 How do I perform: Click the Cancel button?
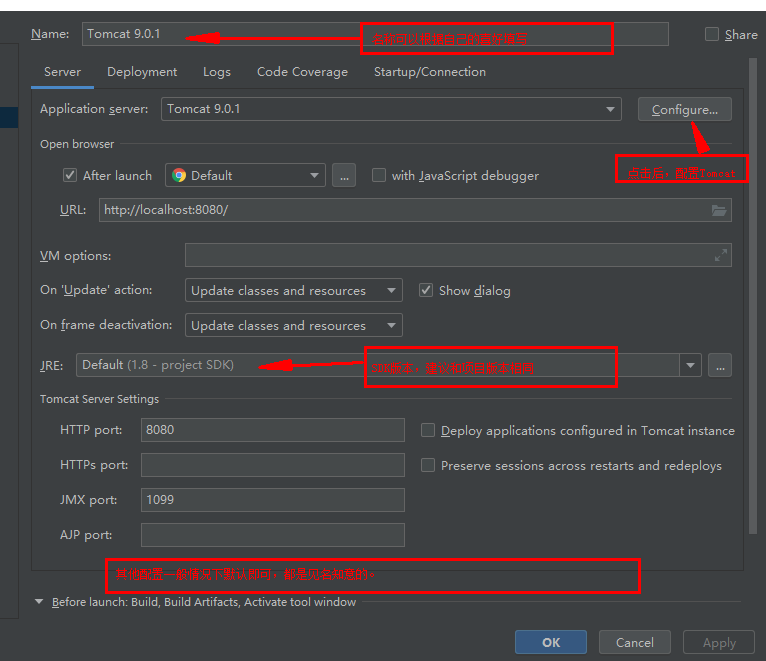coord(635,642)
